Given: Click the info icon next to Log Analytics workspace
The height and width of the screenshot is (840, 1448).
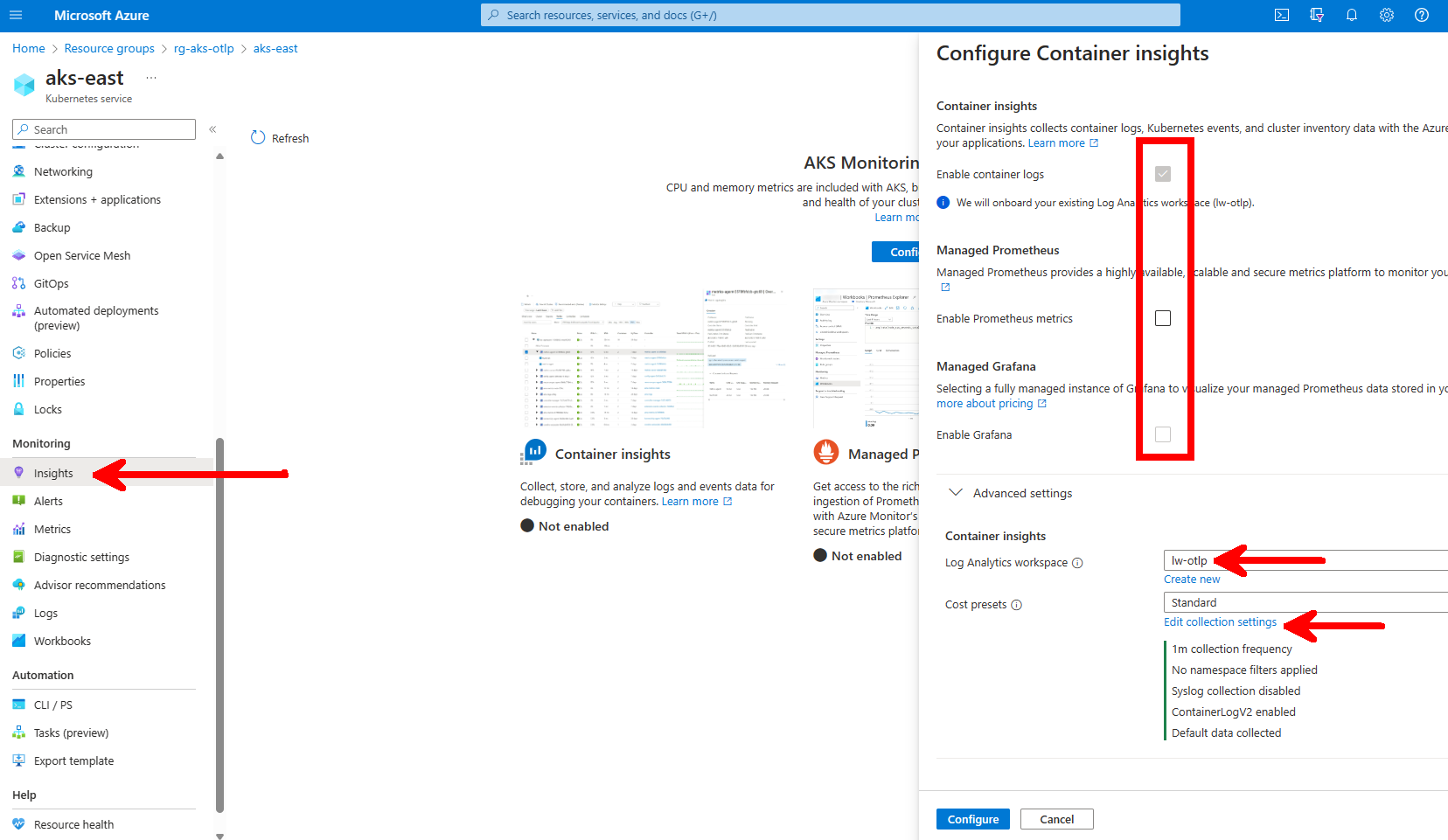Looking at the screenshot, I should pyautogui.click(x=1077, y=563).
